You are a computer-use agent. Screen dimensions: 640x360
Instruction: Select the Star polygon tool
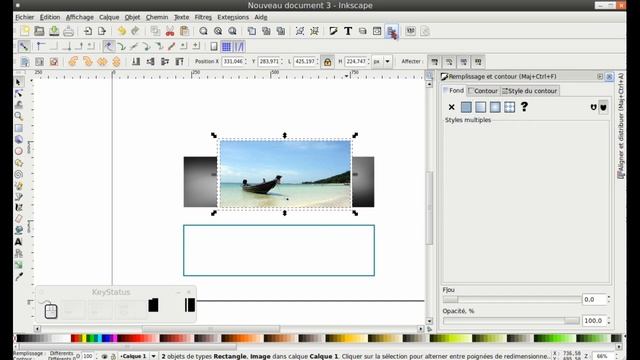pos(18,163)
